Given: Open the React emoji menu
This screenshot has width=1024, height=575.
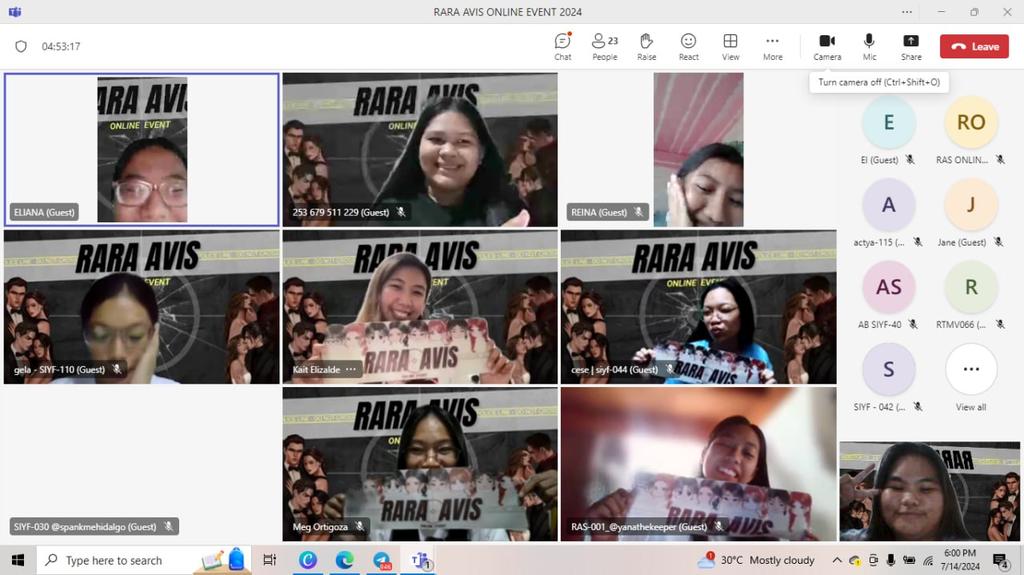Looking at the screenshot, I should [688, 46].
